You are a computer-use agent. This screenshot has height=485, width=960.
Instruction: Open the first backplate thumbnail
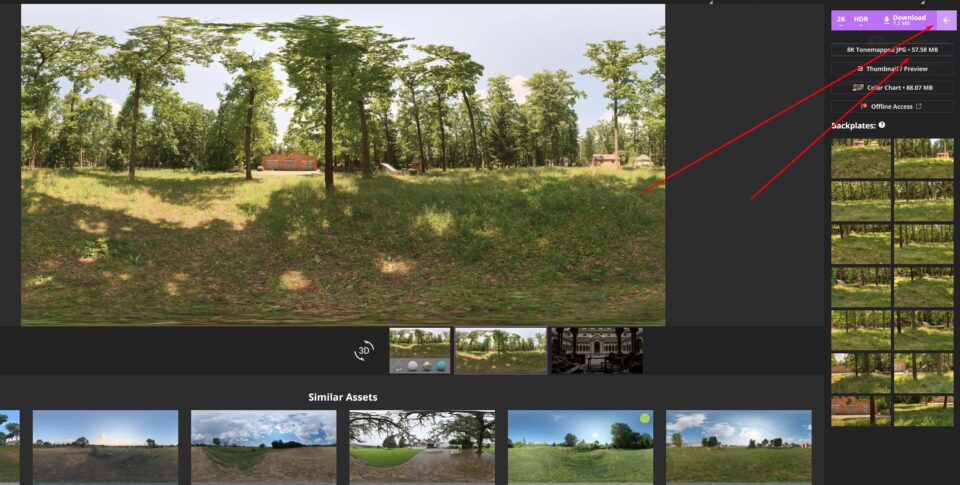pyautogui.click(x=860, y=158)
